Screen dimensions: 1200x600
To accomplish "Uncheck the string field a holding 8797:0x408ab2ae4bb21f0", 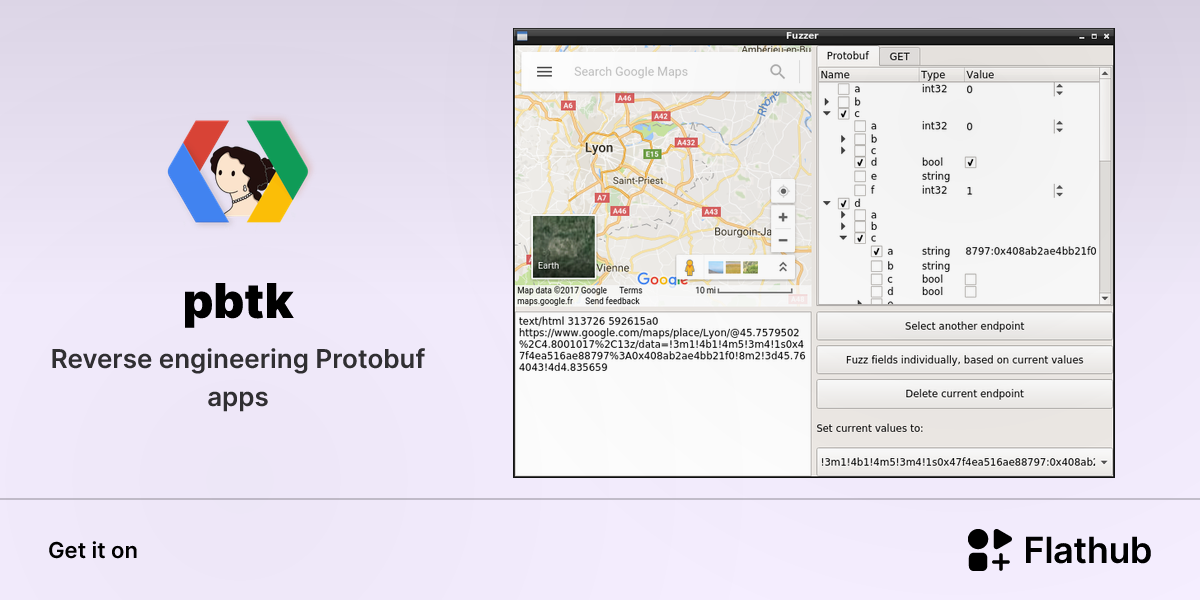I will point(877,251).
